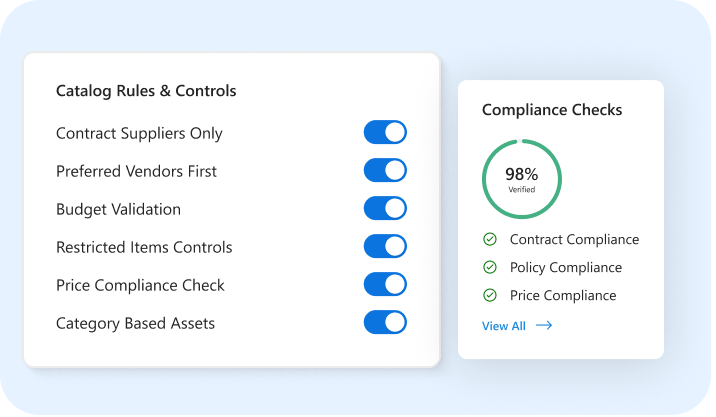Click the Contract Suppliers Only label
The width and height of the screenshot is (716, 417).
tap(139, 133)
